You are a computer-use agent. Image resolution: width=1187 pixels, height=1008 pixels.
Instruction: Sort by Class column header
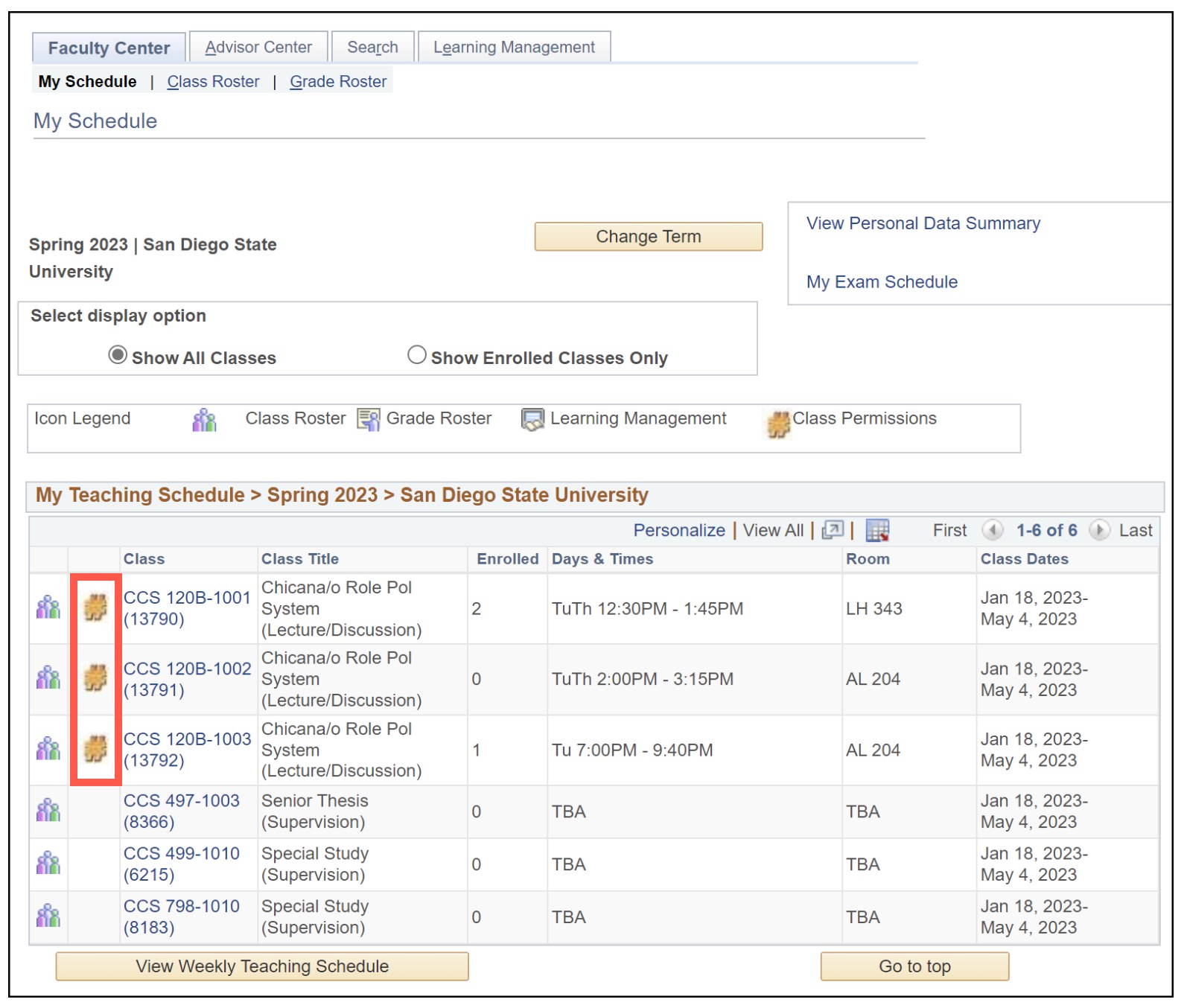tap(144, 559)
